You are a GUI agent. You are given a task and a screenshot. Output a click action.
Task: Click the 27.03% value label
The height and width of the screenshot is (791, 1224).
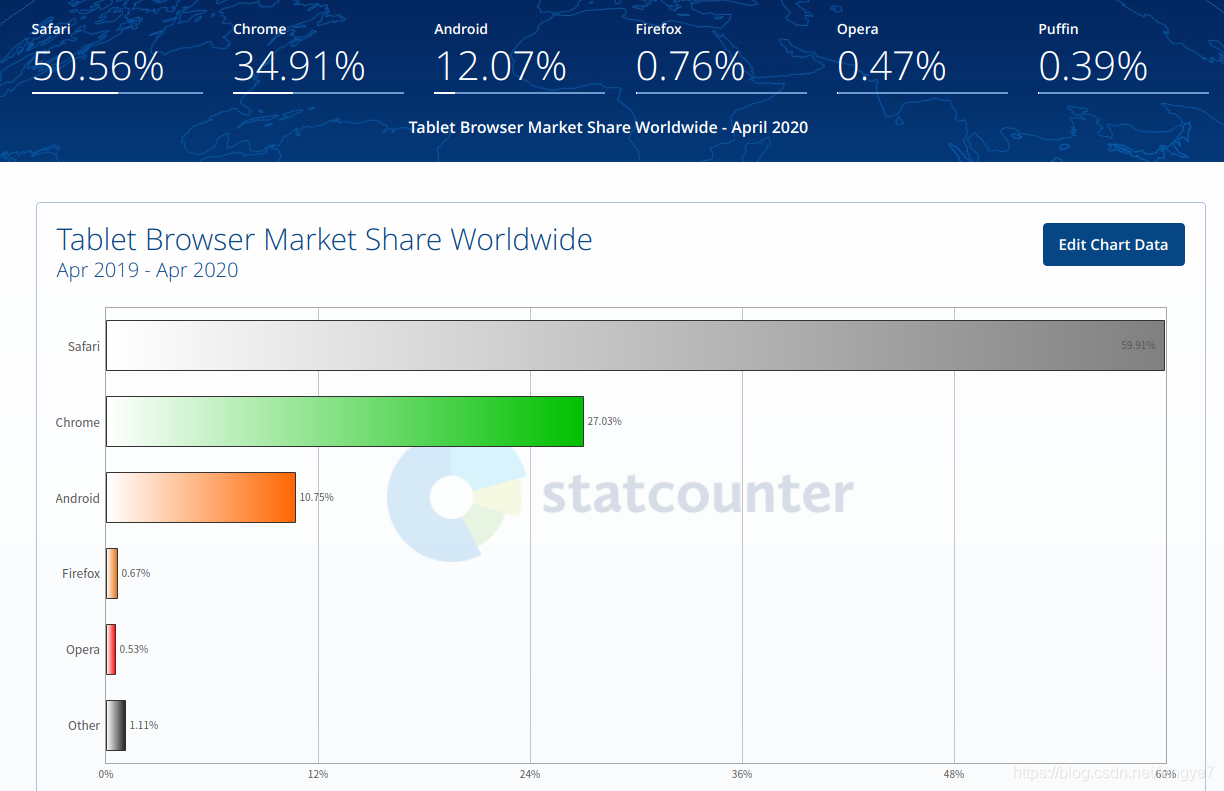(x=604, y=421)
